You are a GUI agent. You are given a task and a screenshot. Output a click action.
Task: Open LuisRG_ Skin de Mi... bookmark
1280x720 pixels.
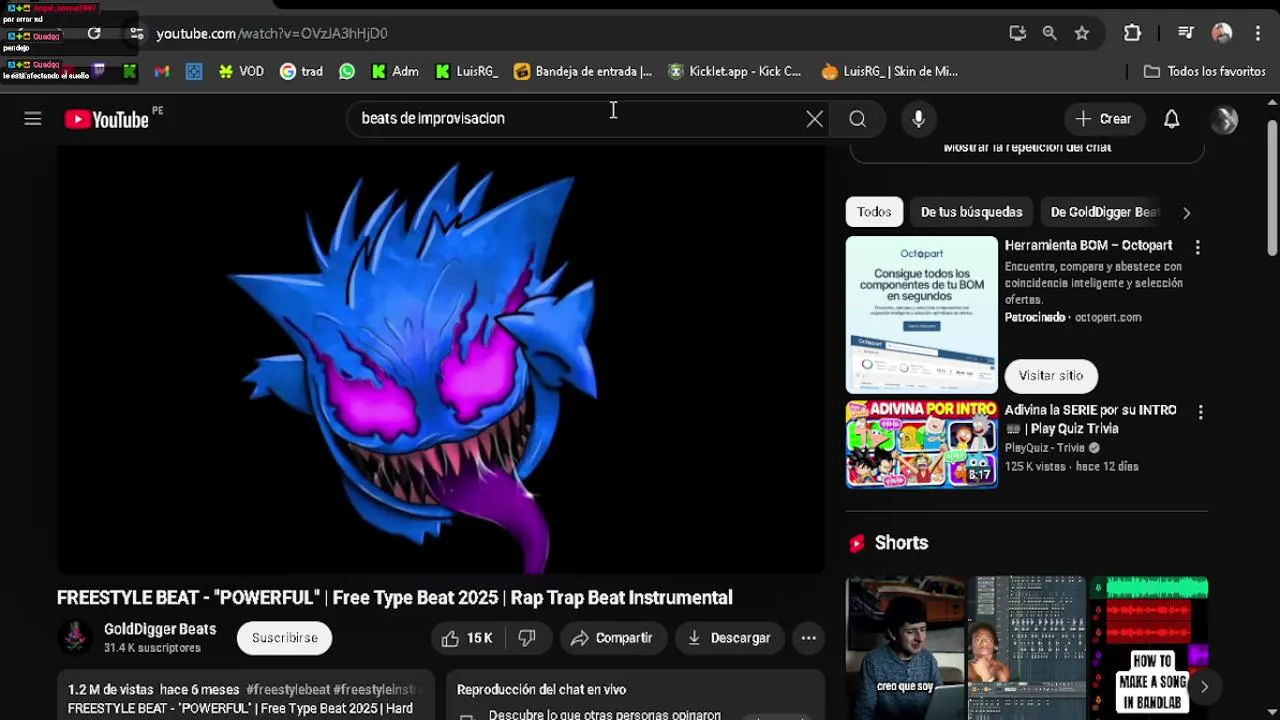(x=890, y=71)
